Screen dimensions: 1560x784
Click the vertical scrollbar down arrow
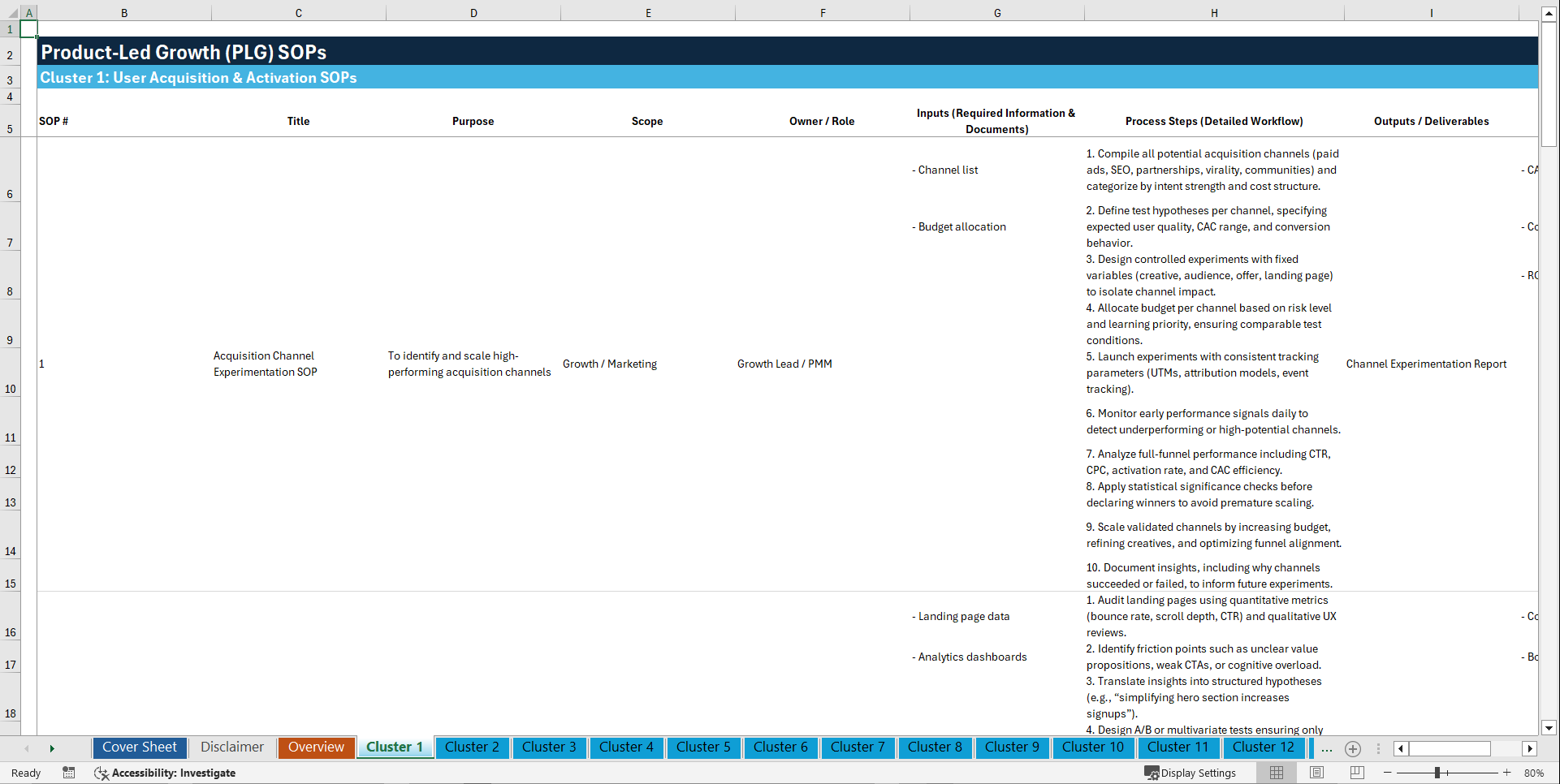pyautogui.click(x=1549, y=729)
